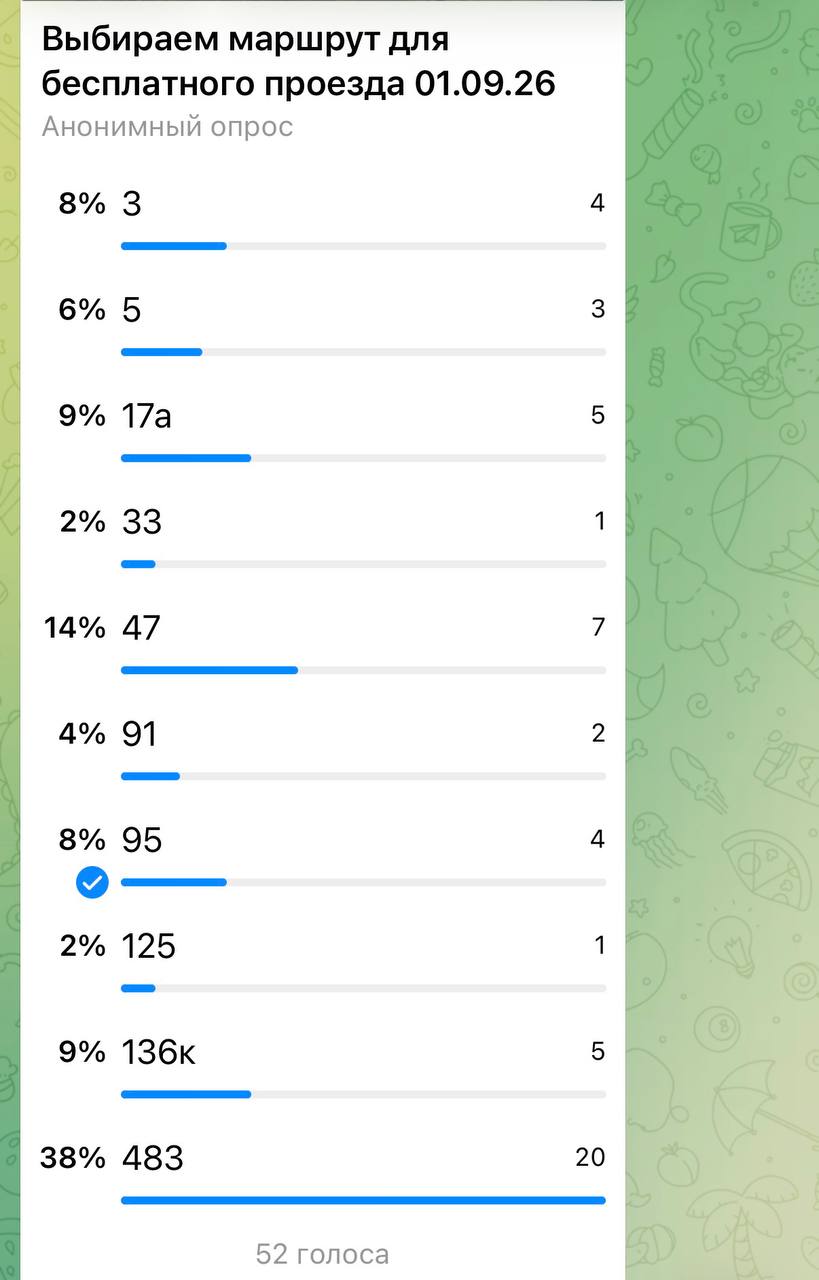Click the poll title about free ride
This screenshot has height=1280, width=819.
[298, 62]
